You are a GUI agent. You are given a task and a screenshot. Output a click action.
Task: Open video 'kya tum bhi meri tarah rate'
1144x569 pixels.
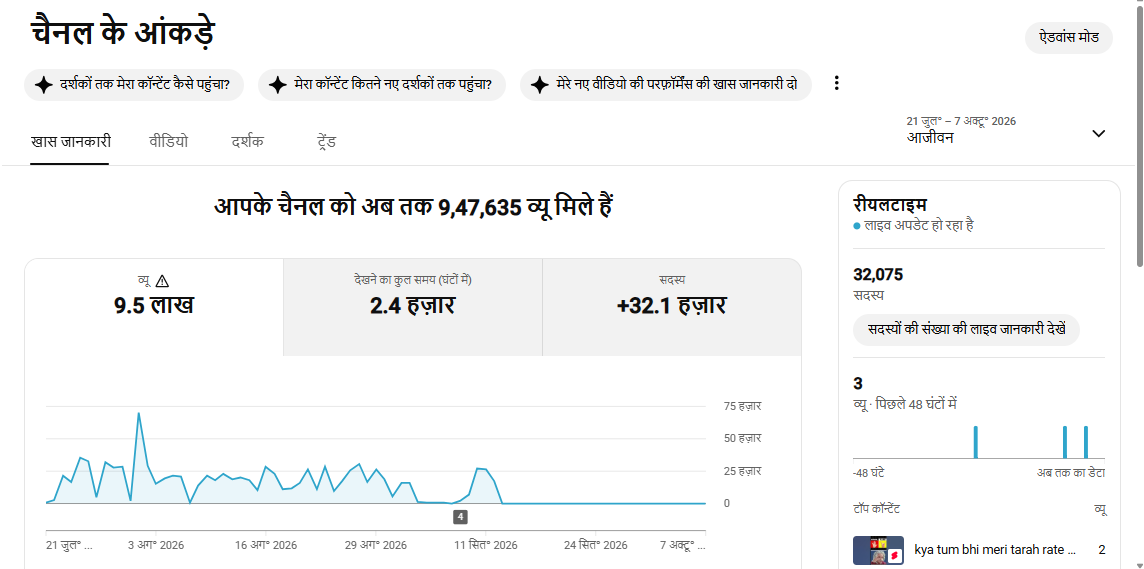[995, 549]
